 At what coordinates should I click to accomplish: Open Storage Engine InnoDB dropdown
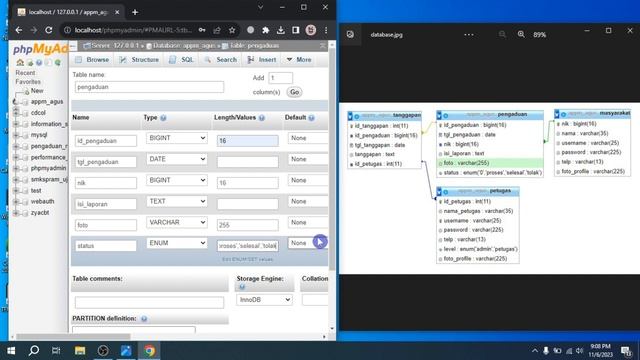264,300
